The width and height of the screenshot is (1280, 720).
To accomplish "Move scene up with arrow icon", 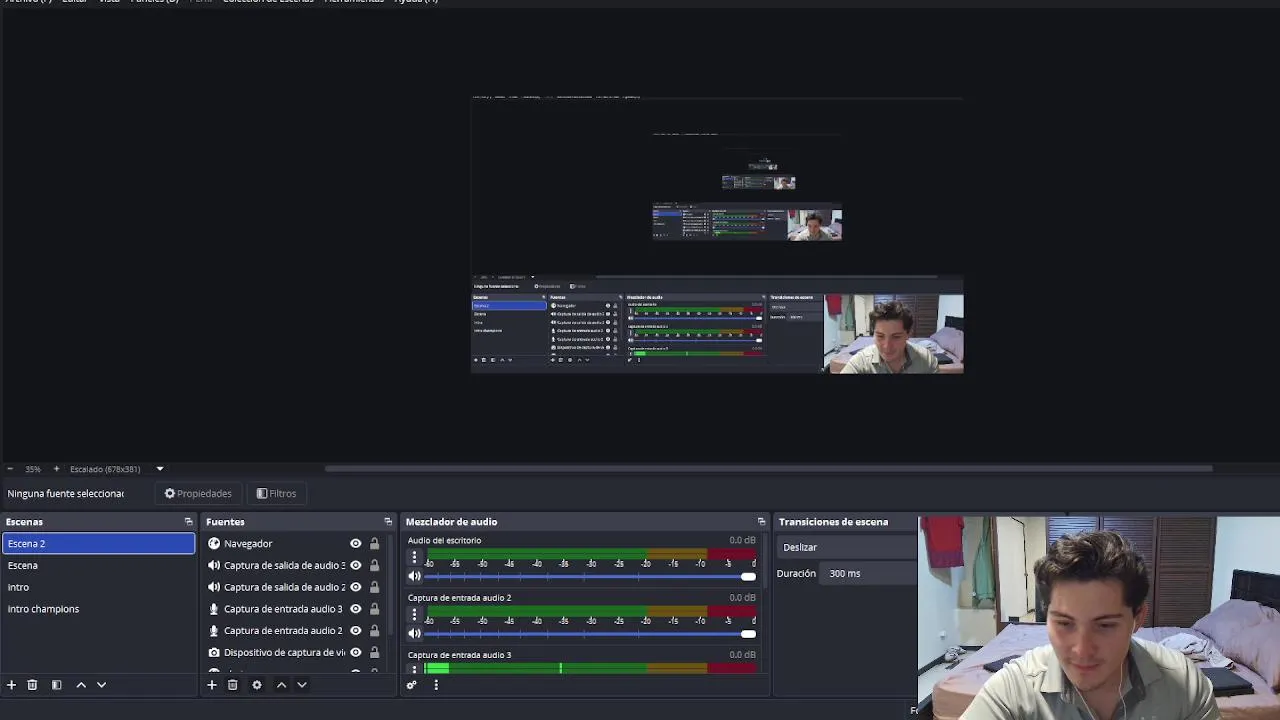I will pyautogui.click(x=81, y=685).
